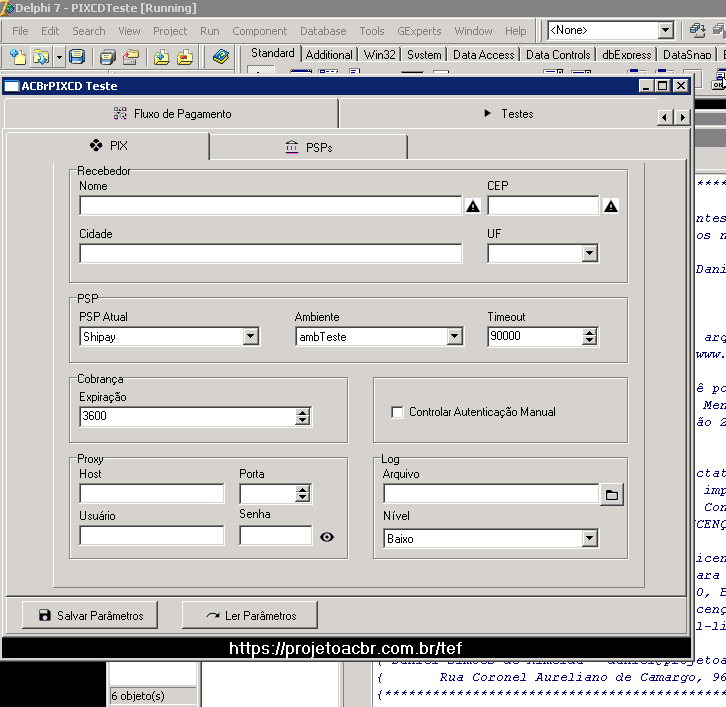The height and width of the screenshot is (707, 726).
Task: Select the Data Access palette tab
Action: (x=483, y=55)
